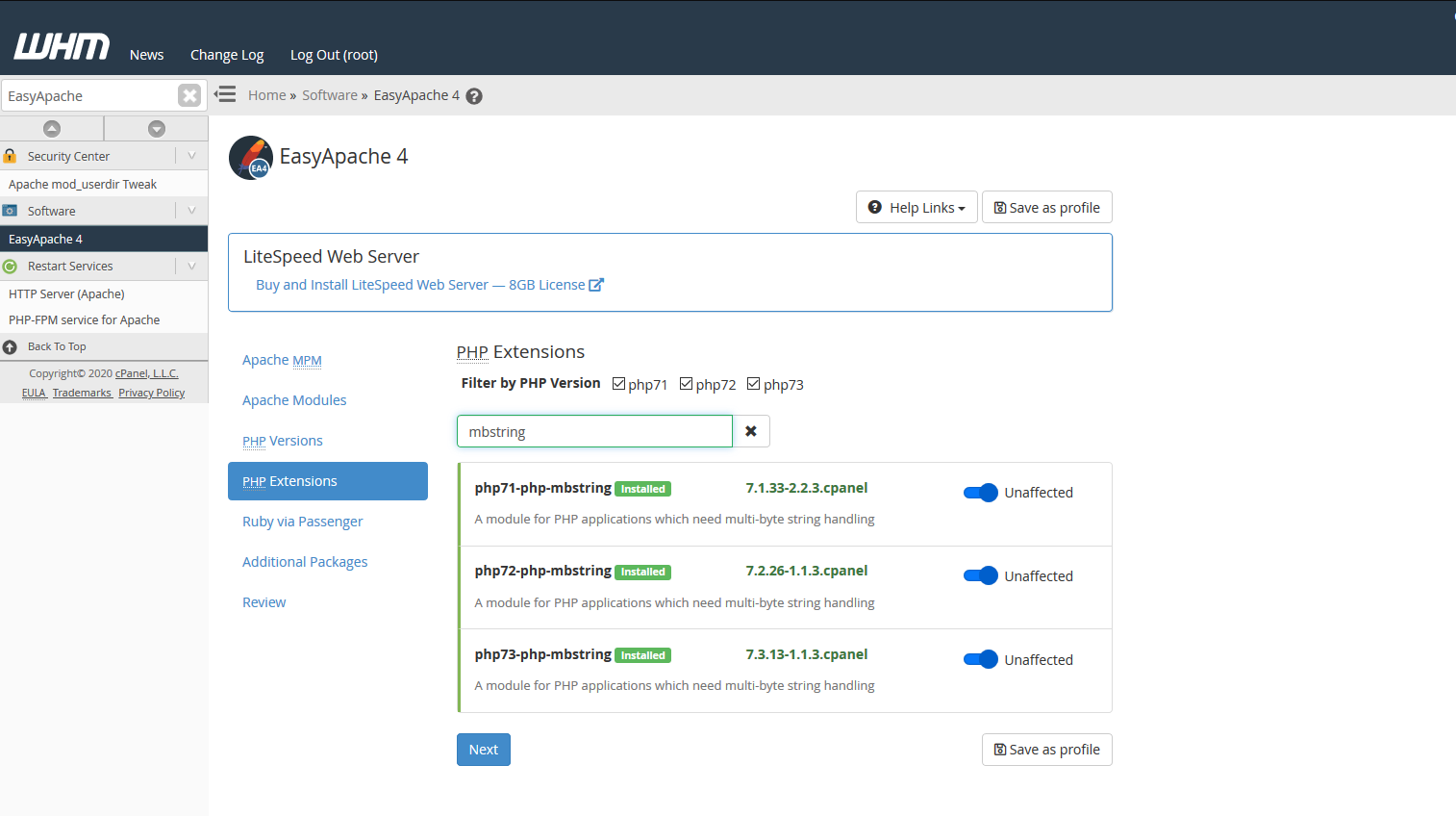Click version 7.3.13-1.1.3.cpanel text

[x=807, y=654]
